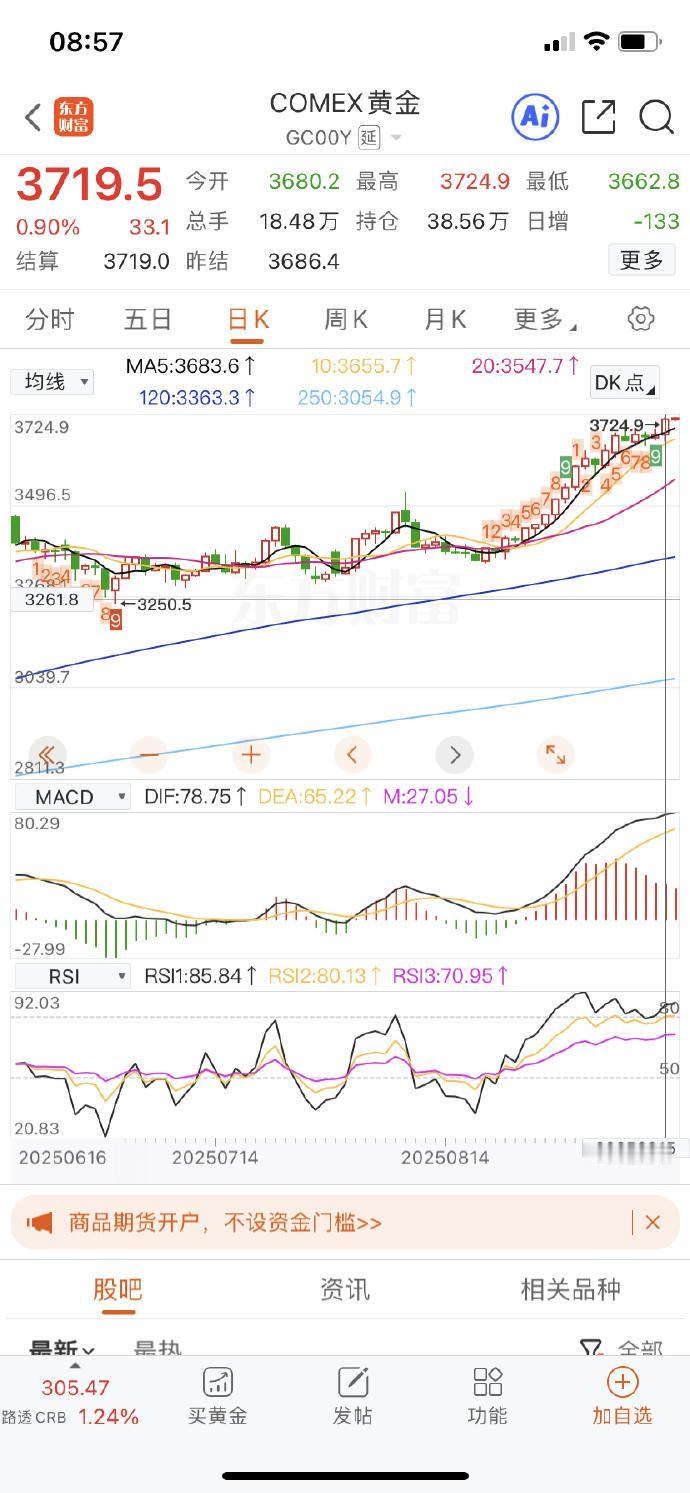Open the GC00Y contract dropdown arrow
The width and height of the screenshot is (690, 1493).
396,138
